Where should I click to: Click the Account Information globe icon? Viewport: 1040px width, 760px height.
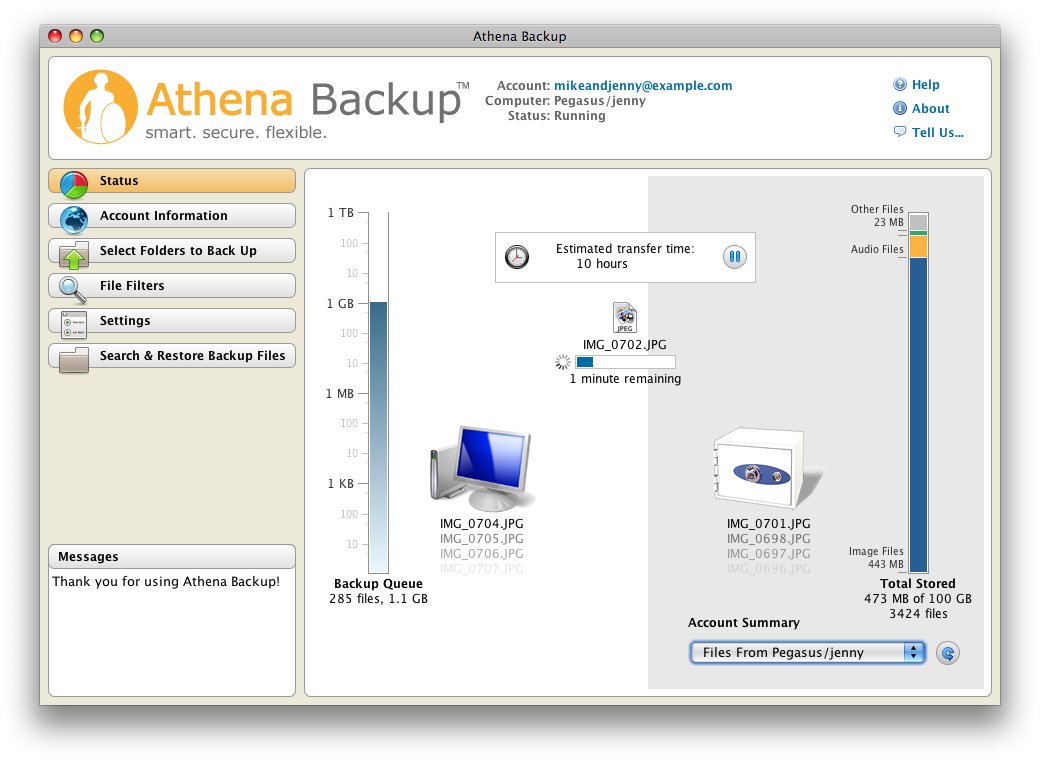point(74,220)
